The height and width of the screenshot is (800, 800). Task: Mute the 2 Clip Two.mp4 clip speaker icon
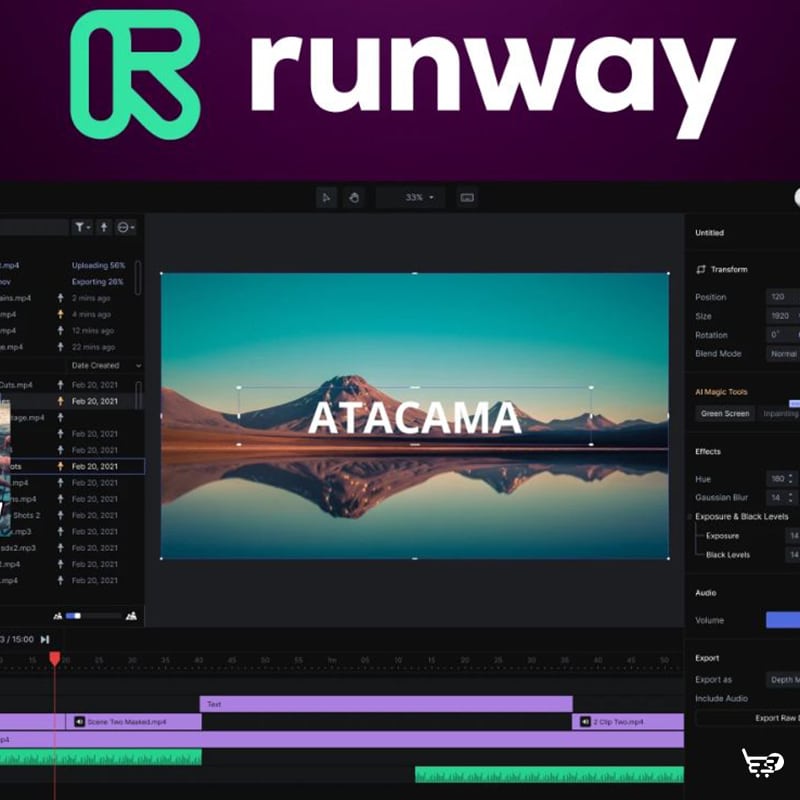[585, 721]
